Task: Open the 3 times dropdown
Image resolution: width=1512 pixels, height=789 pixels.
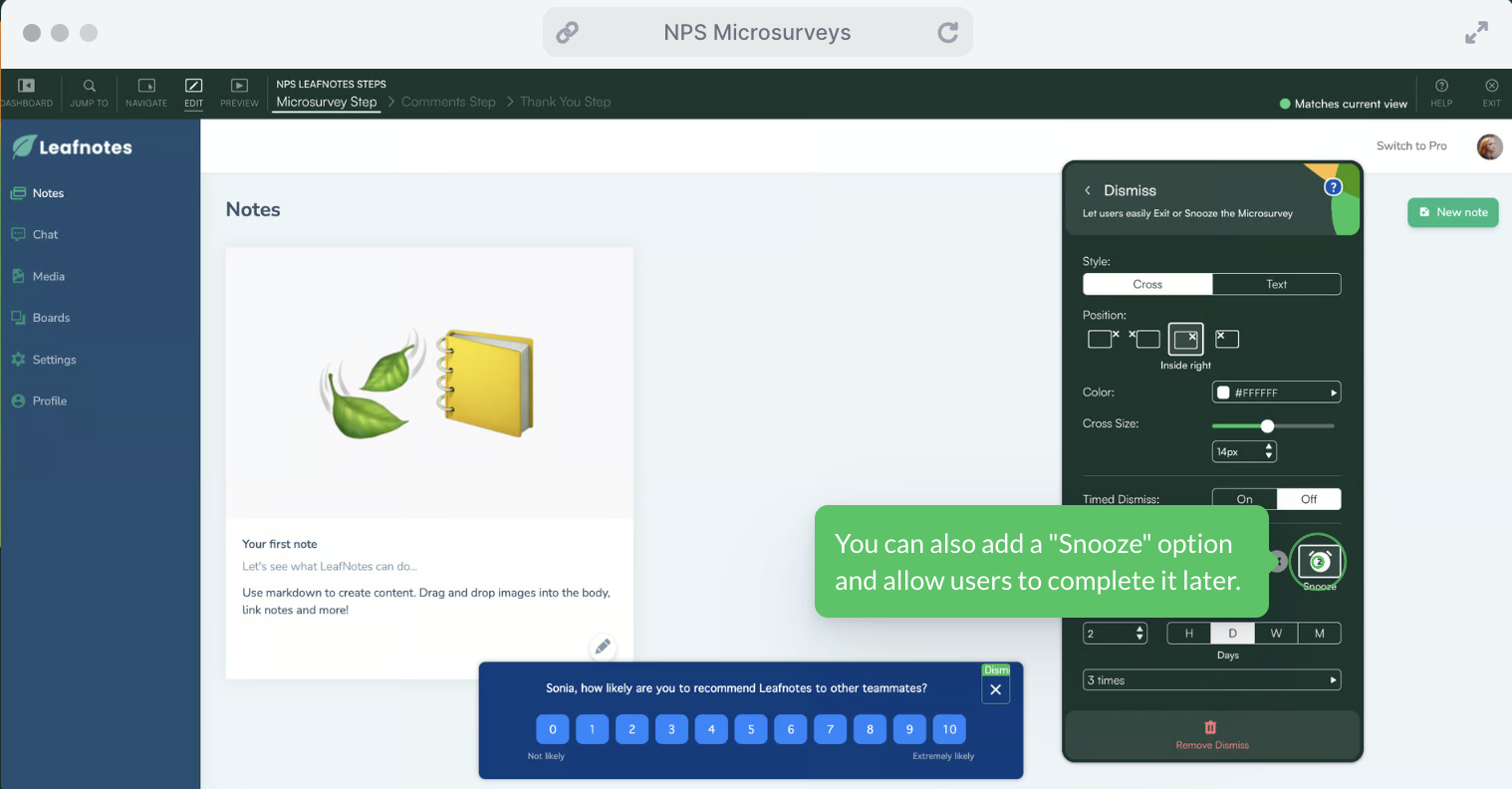Action: [1211, 680]
